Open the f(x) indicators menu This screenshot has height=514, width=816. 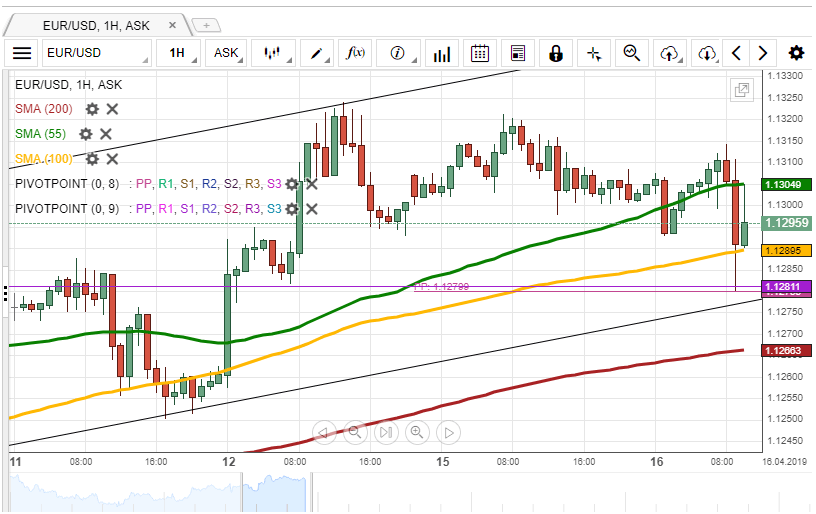[356, 53]
